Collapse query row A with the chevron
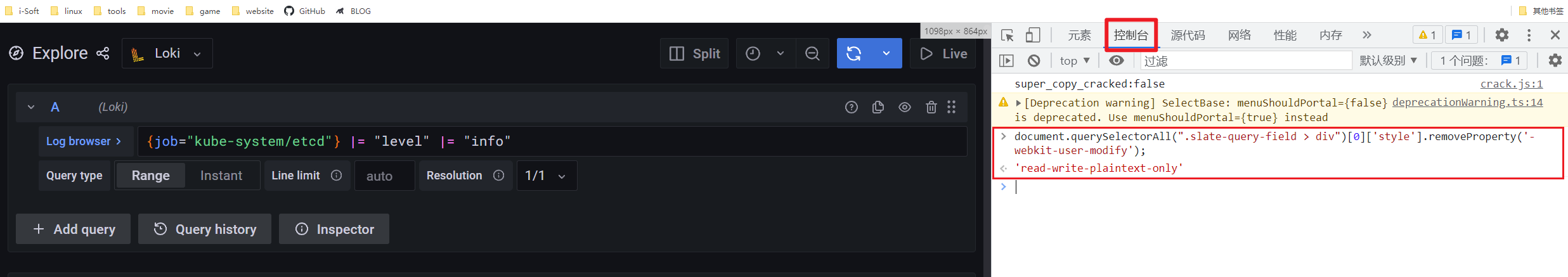Screen dimensions: 1568x277 coord(31,107)
